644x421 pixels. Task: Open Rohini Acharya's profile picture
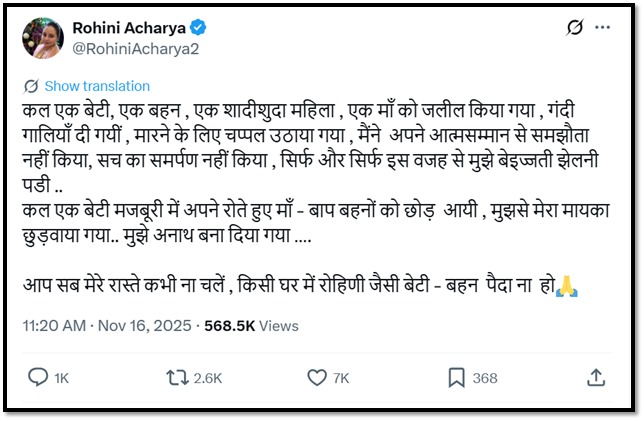tap(39, 34)
